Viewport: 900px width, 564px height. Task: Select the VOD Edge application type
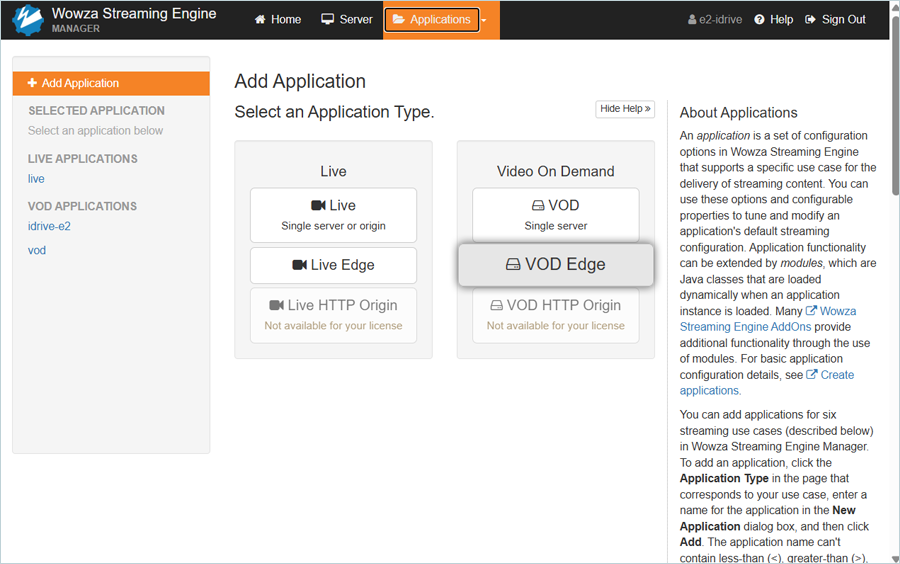(x=556, y=265)
